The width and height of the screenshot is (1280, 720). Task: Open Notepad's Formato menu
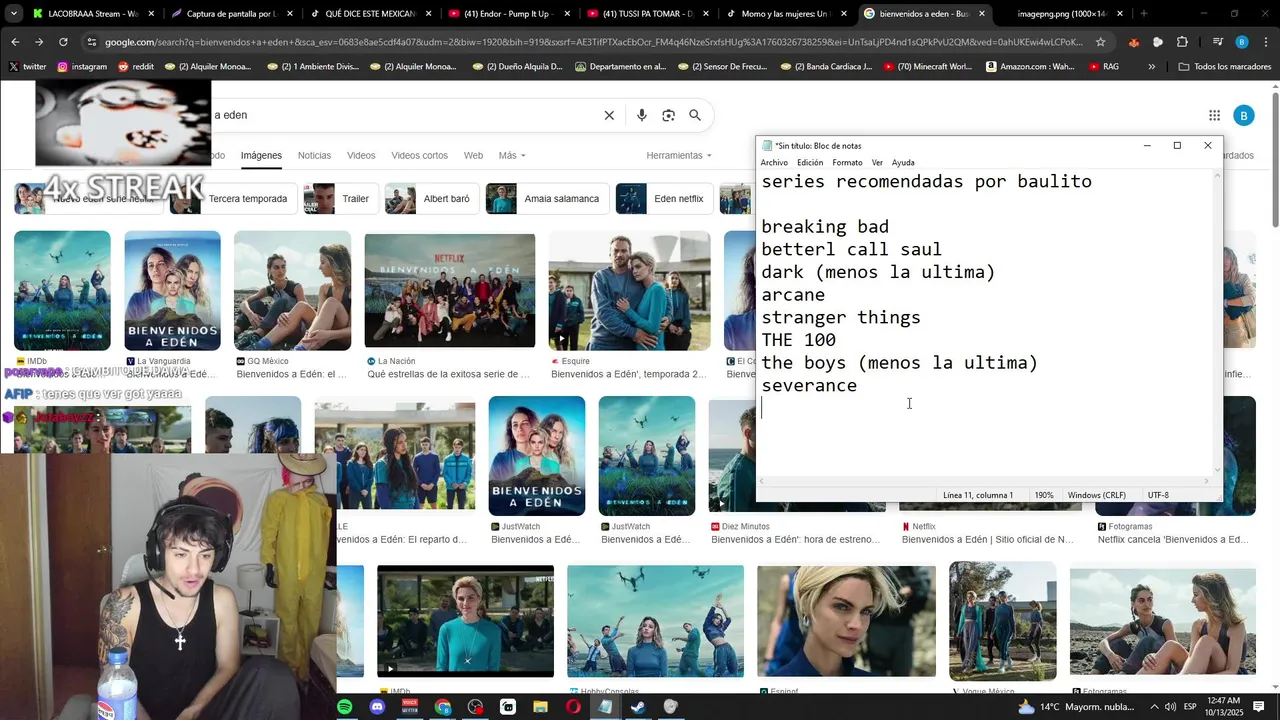847,162
